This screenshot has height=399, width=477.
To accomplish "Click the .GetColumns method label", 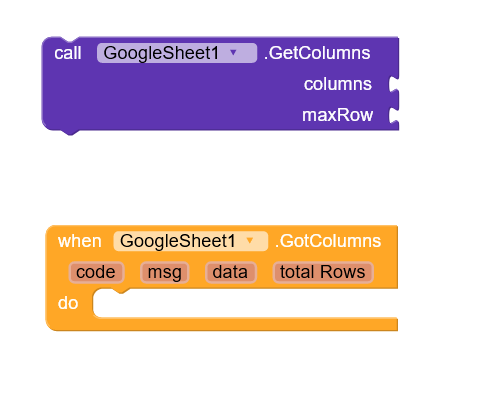I will (x=317, y=53).
